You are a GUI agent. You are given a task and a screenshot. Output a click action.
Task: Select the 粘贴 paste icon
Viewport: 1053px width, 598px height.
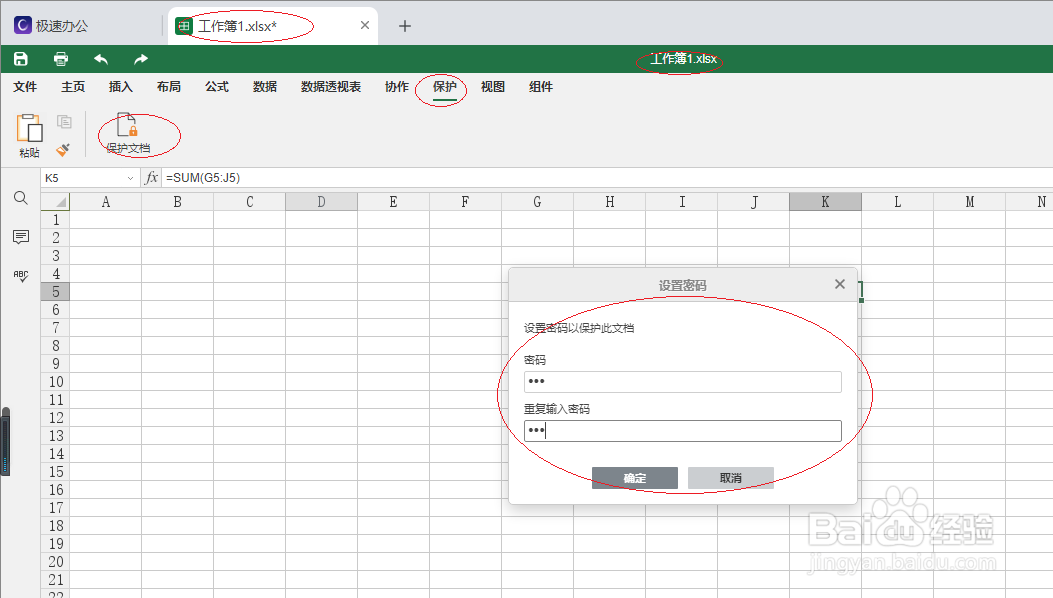(28, 128)
